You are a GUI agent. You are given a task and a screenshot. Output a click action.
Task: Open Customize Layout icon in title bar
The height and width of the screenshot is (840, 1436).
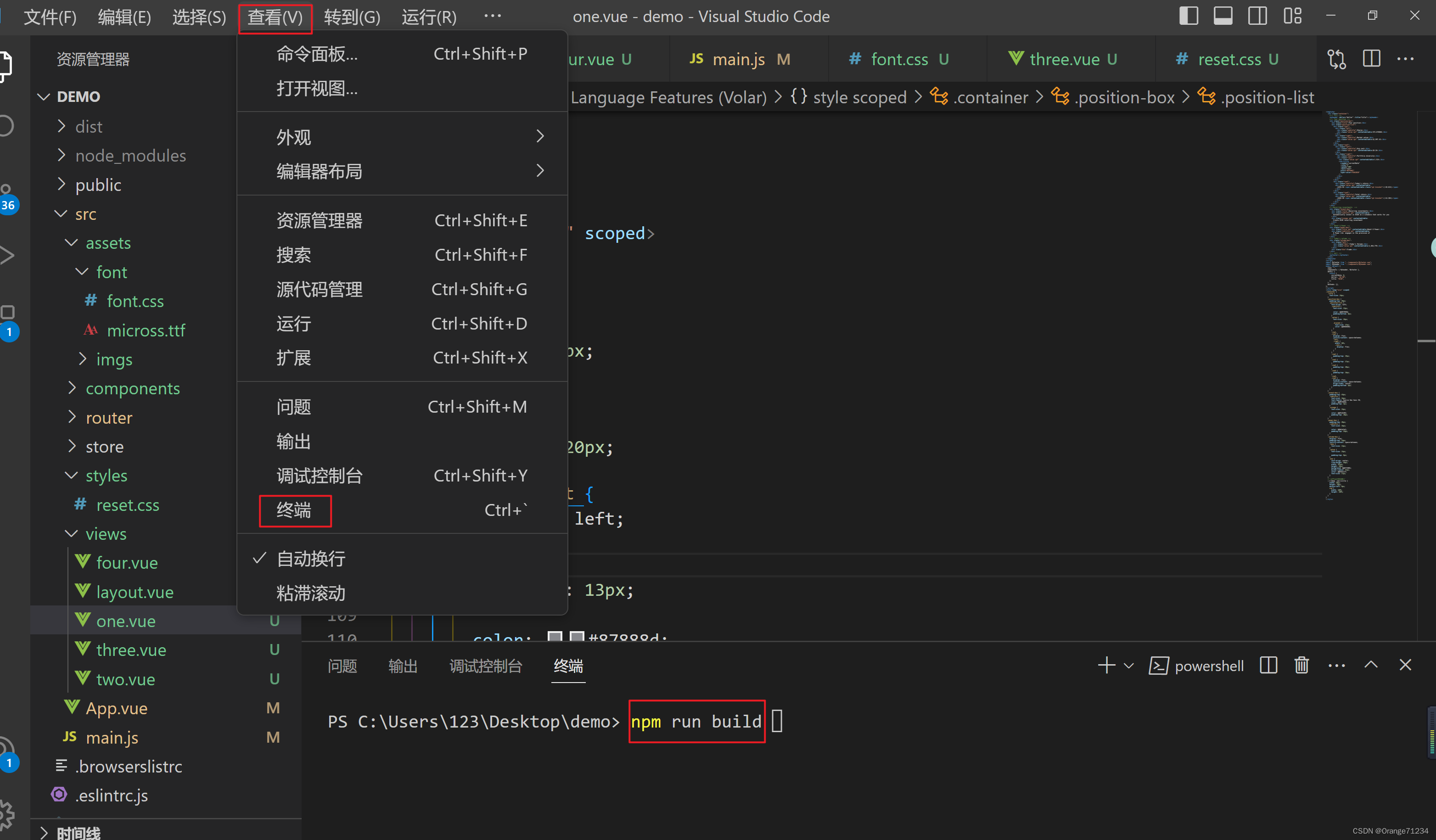pos(1292,16)
